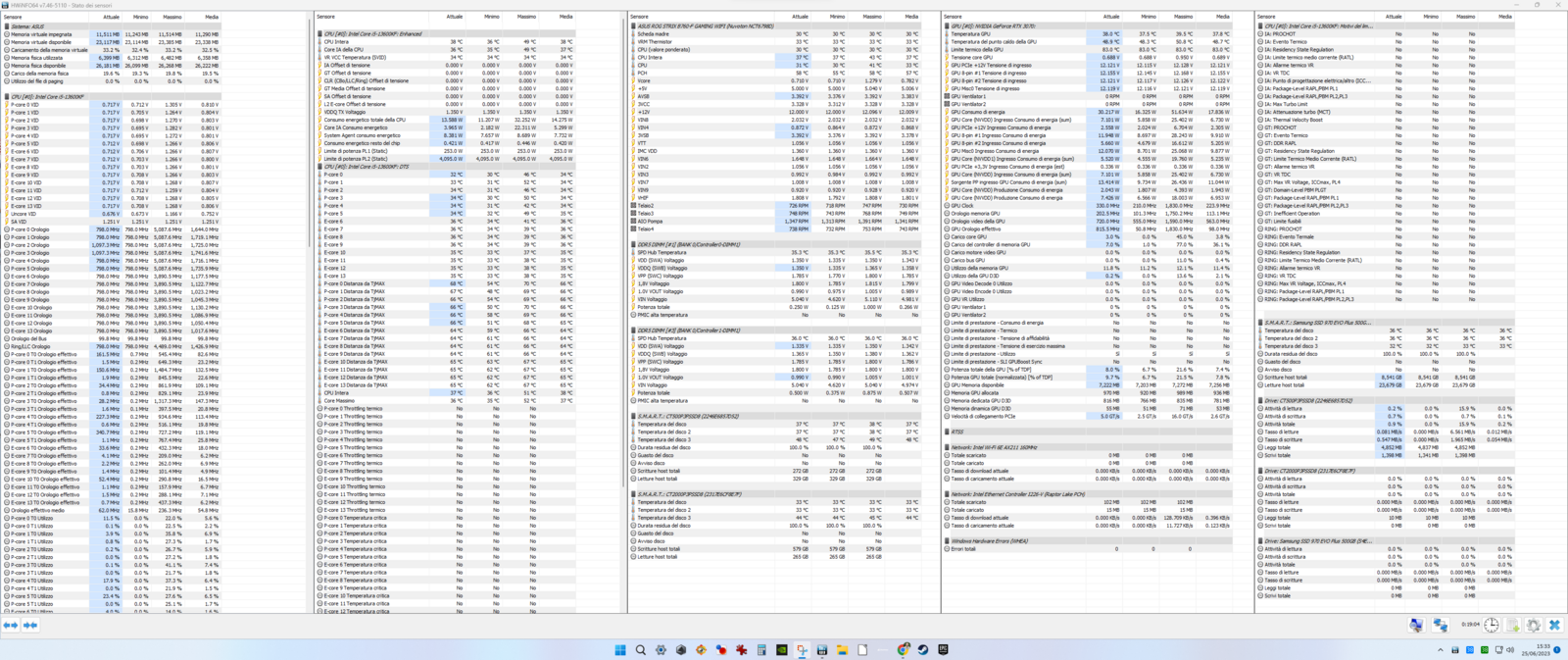
Task: Select the Temperatura GPU row
Action: click(x=1088, y=34)
